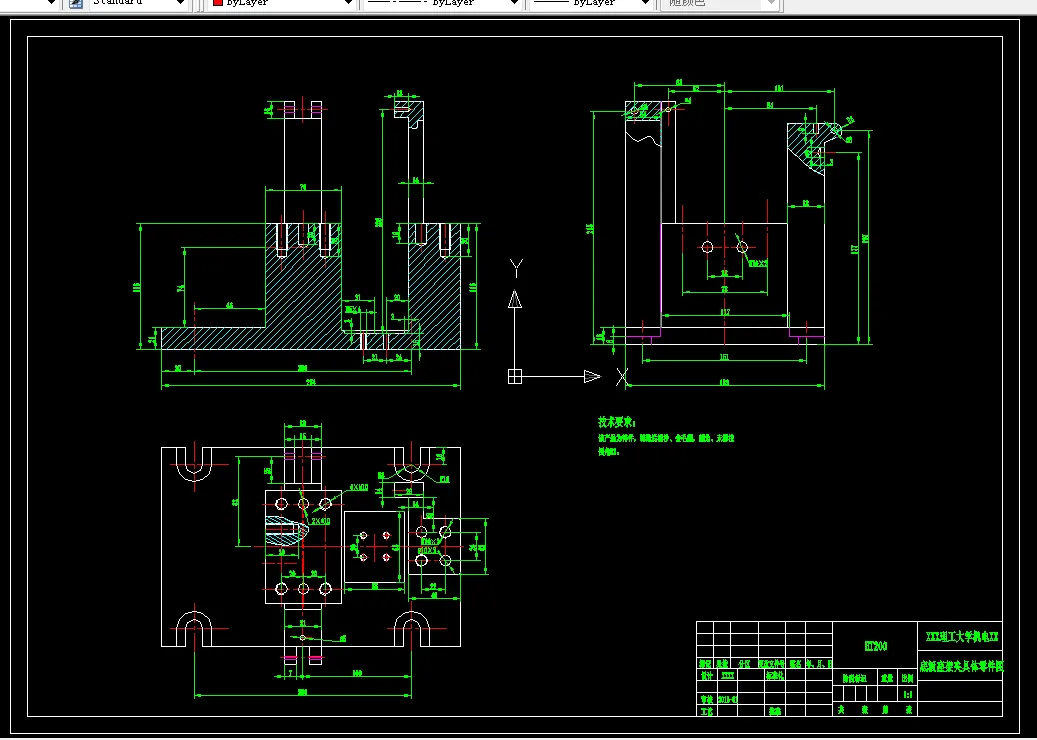Select the 74 vertical dimension in front view
The image size is (1037, 740).
click(x=181, y=288)
